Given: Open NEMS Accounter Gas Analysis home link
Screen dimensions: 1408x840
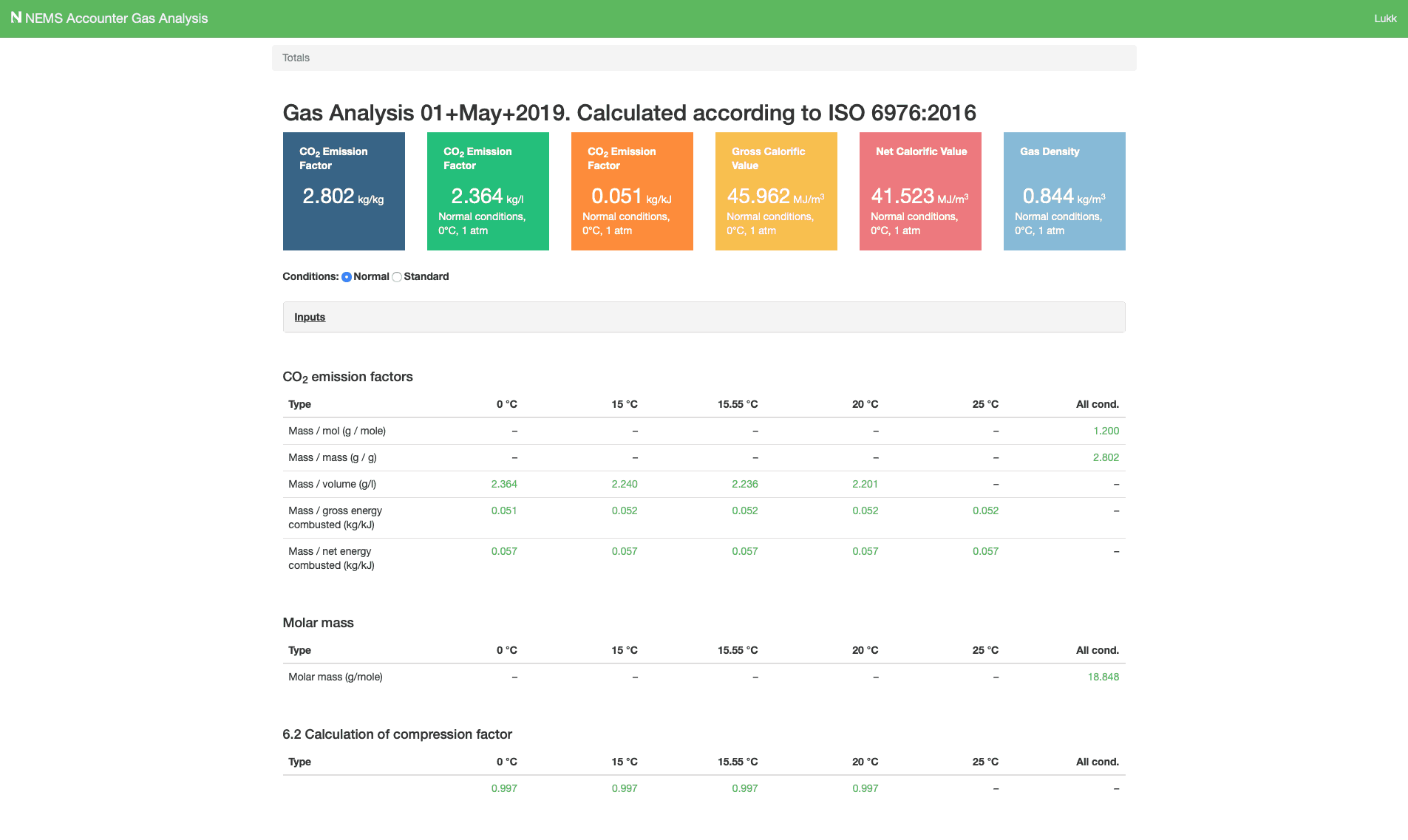Looking at the screenshot, I should pyautogui.click(x=116, y=18).
